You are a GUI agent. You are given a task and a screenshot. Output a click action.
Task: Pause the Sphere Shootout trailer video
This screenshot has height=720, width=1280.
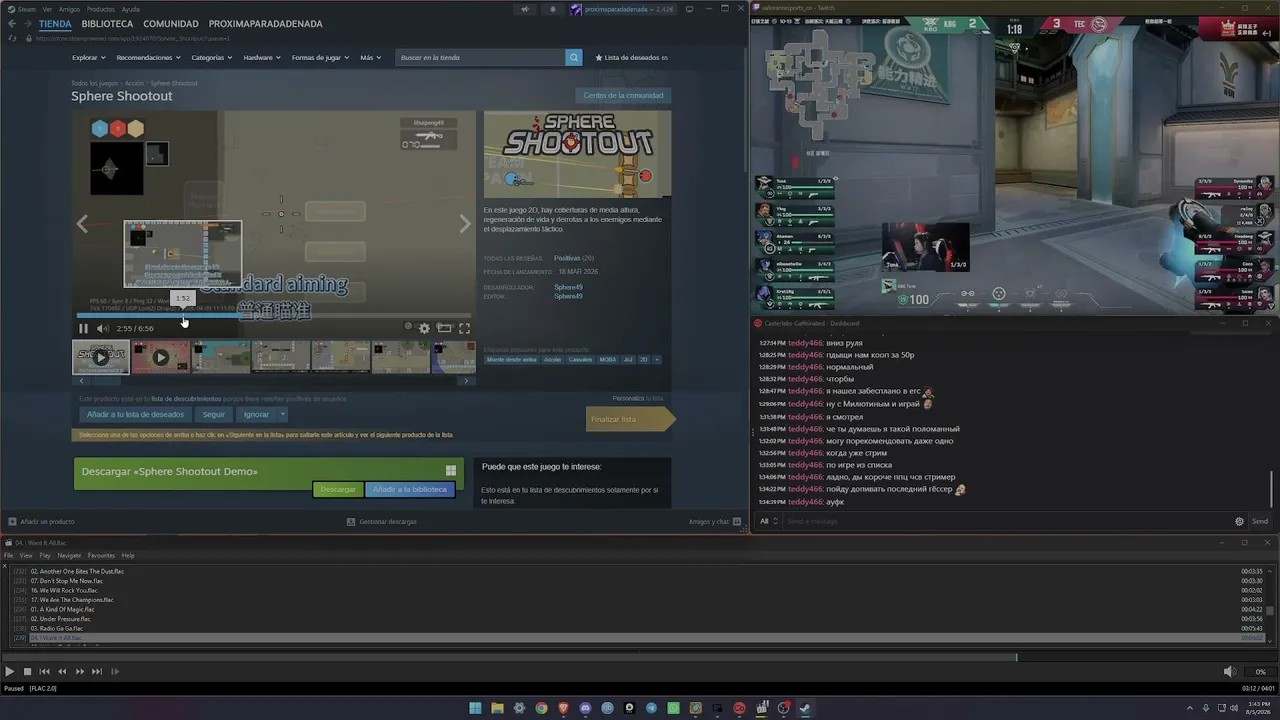tap(83, 328)
